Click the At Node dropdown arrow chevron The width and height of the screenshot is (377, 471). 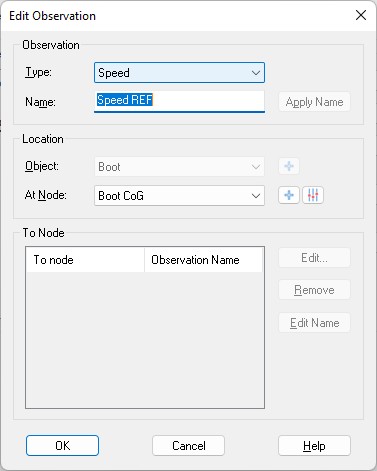pos(256,196)
